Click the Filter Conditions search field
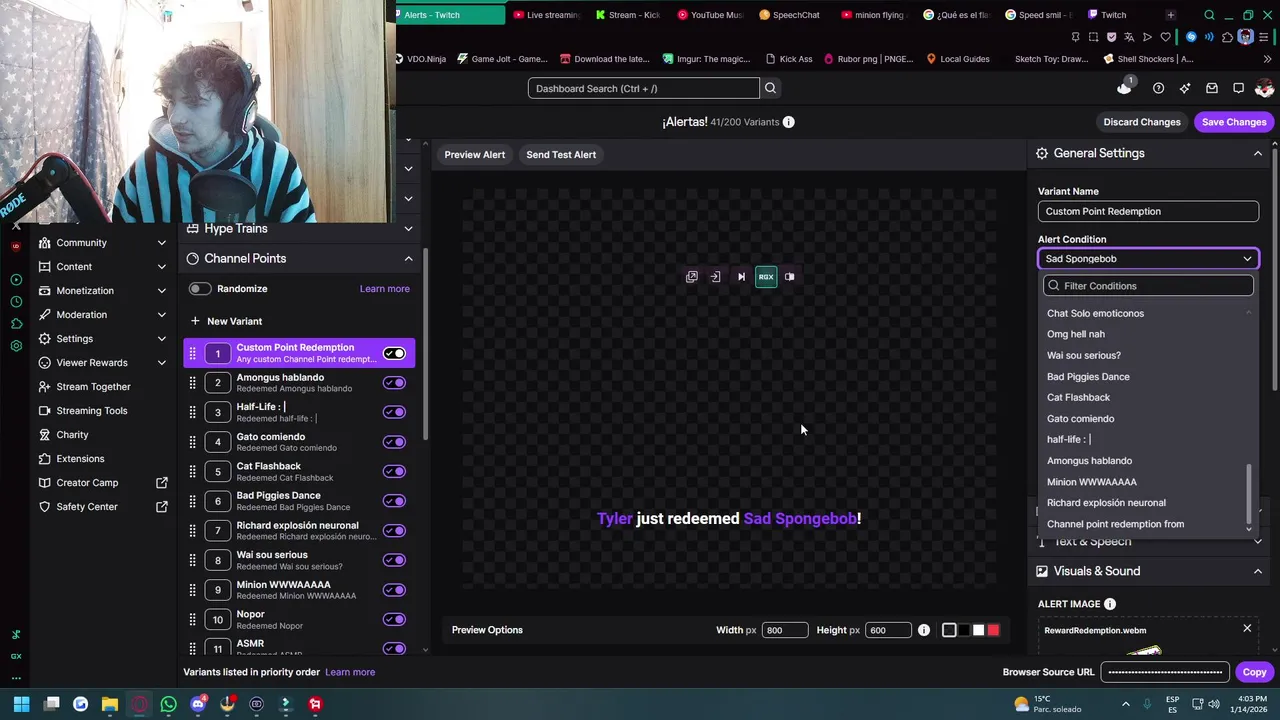The height and width of the screenshot is (720, 1280). [x=1148, y=286]
